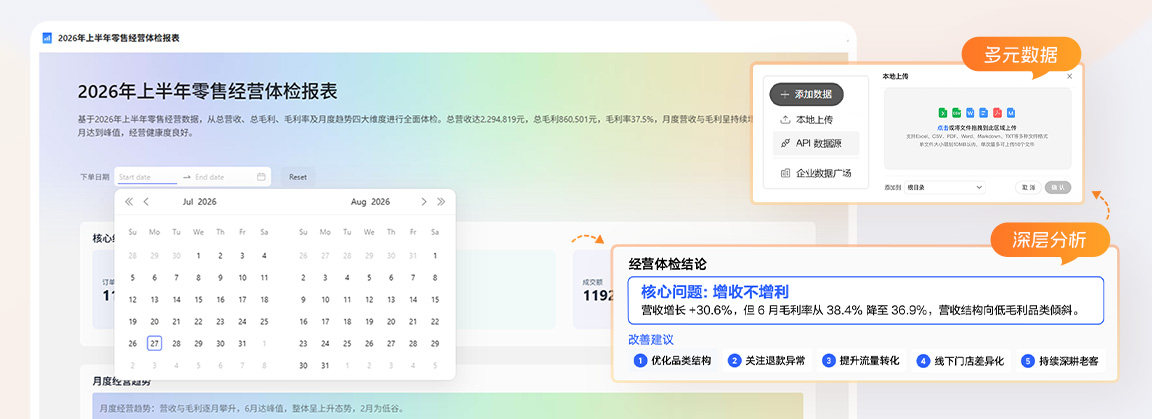Click suggestion 5 持续深耕老客
The image size is (1152, 419).
[1059, 360]
